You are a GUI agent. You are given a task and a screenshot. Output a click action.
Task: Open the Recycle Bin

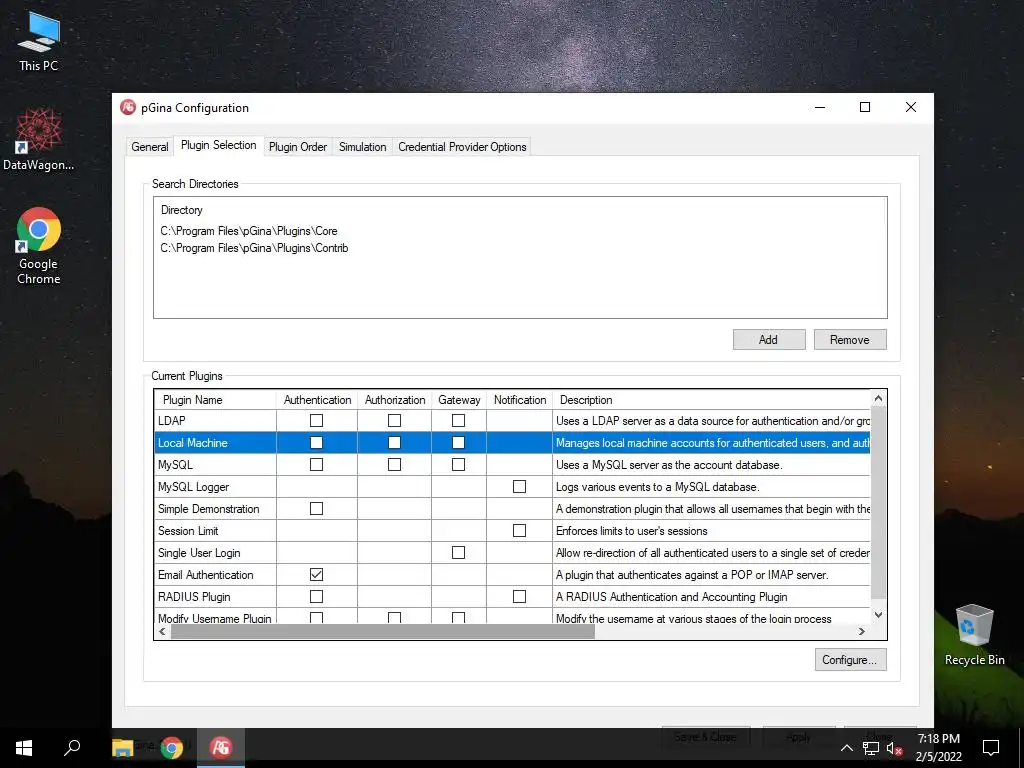point(974,635)
